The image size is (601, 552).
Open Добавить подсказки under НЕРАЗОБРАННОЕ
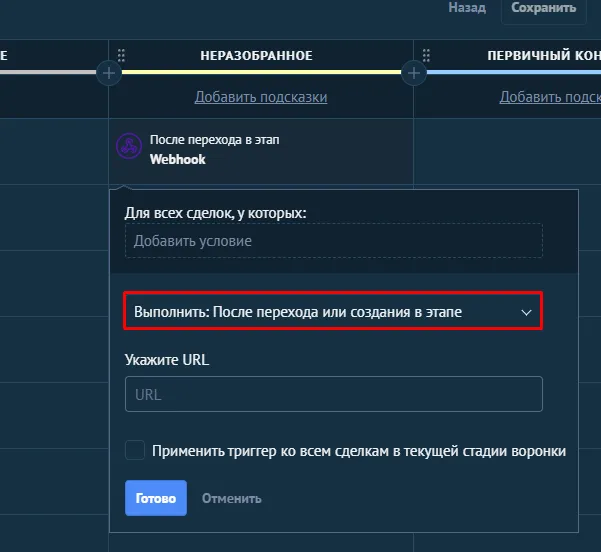click(x=261, y=97)
